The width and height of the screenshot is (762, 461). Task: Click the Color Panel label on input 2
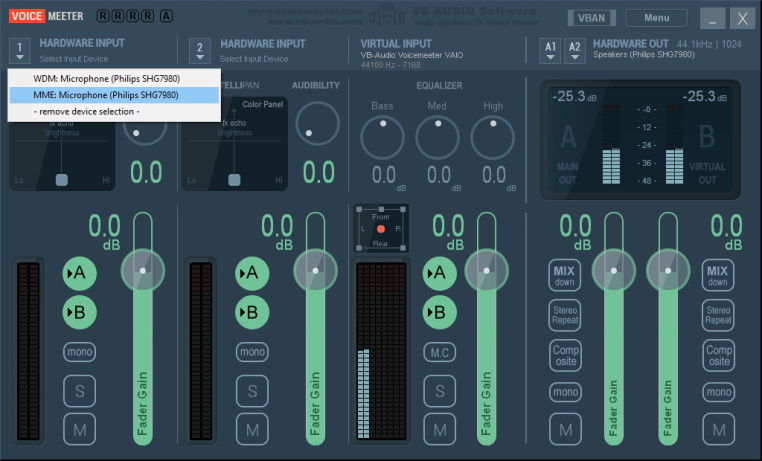(262, 104)
